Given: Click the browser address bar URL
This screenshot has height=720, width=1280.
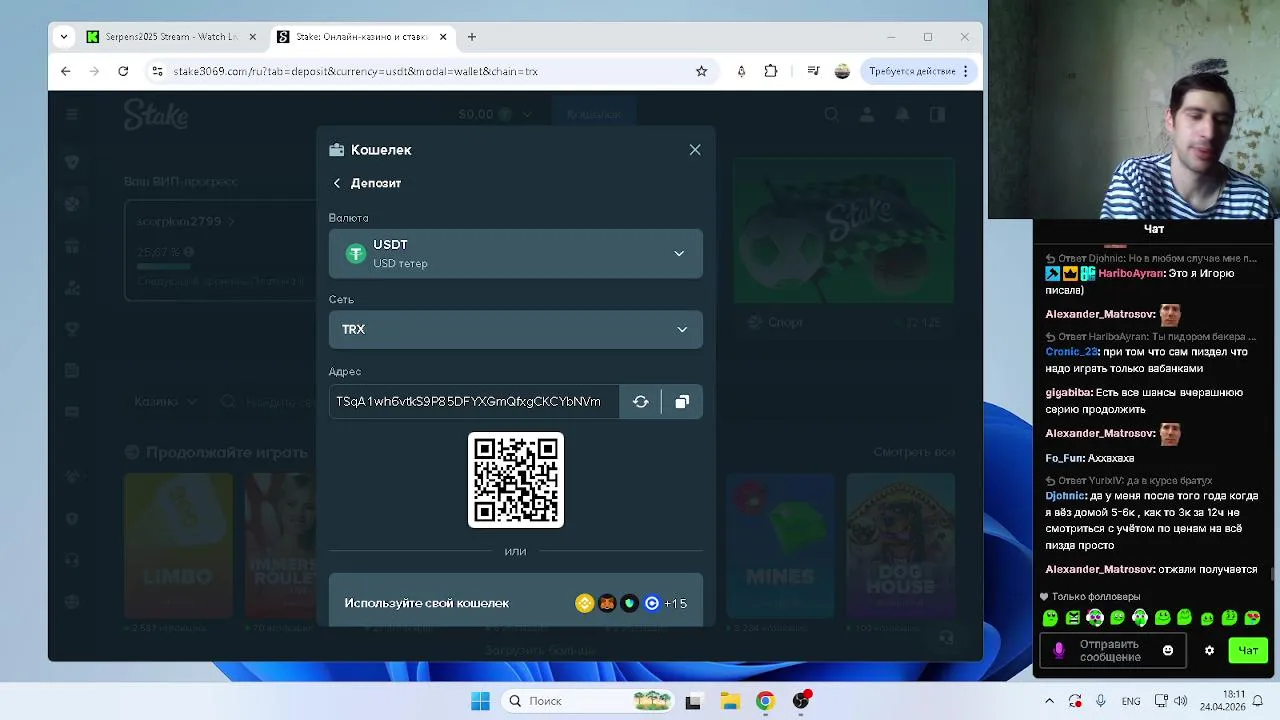Looking at the screenshot, I should (355, 71).
